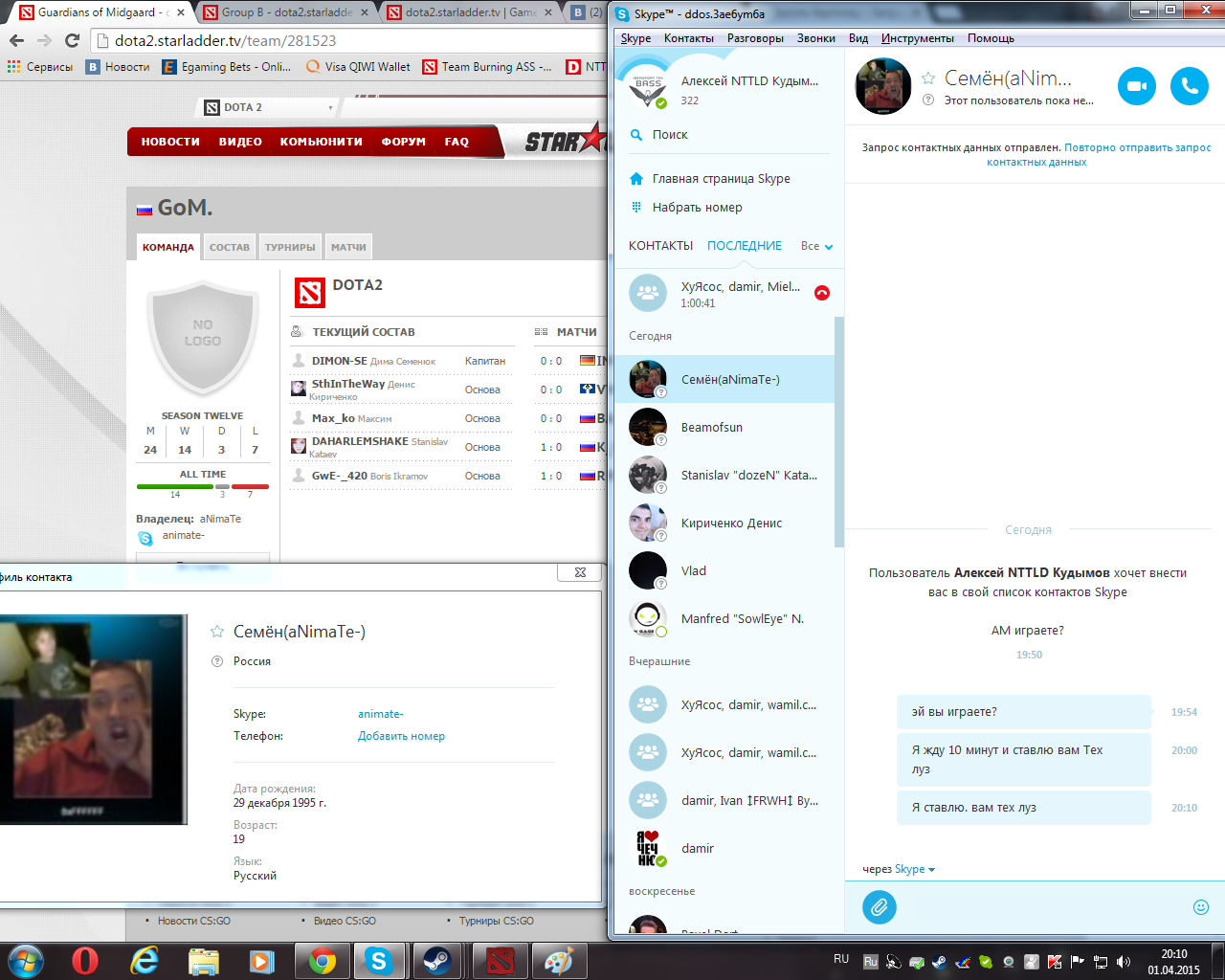Open the attach file paperclip button
The width and height of the screenshot is (1225, 980).
(879, 906)
